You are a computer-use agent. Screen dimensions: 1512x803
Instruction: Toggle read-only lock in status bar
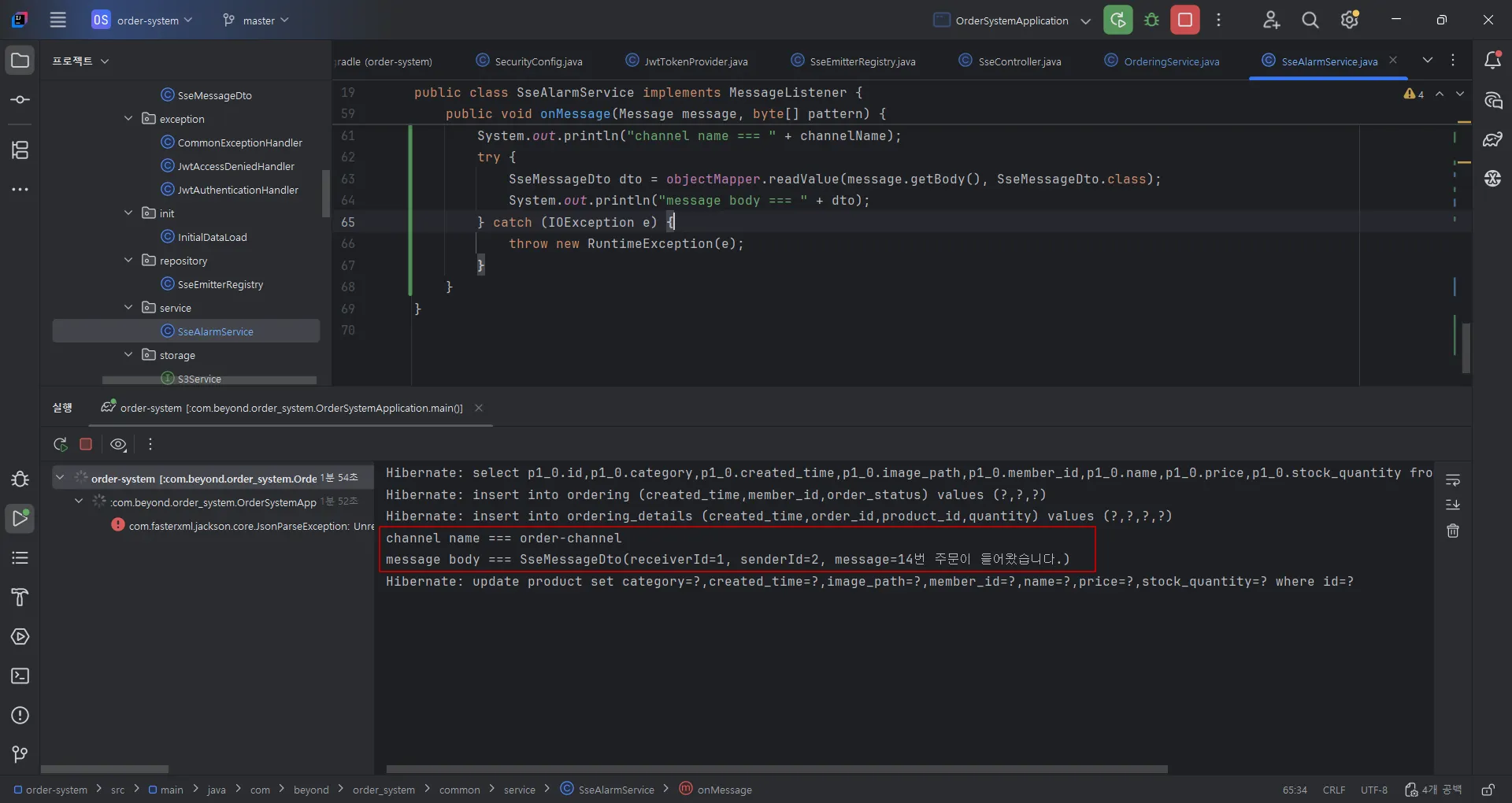click(1488, 790)
